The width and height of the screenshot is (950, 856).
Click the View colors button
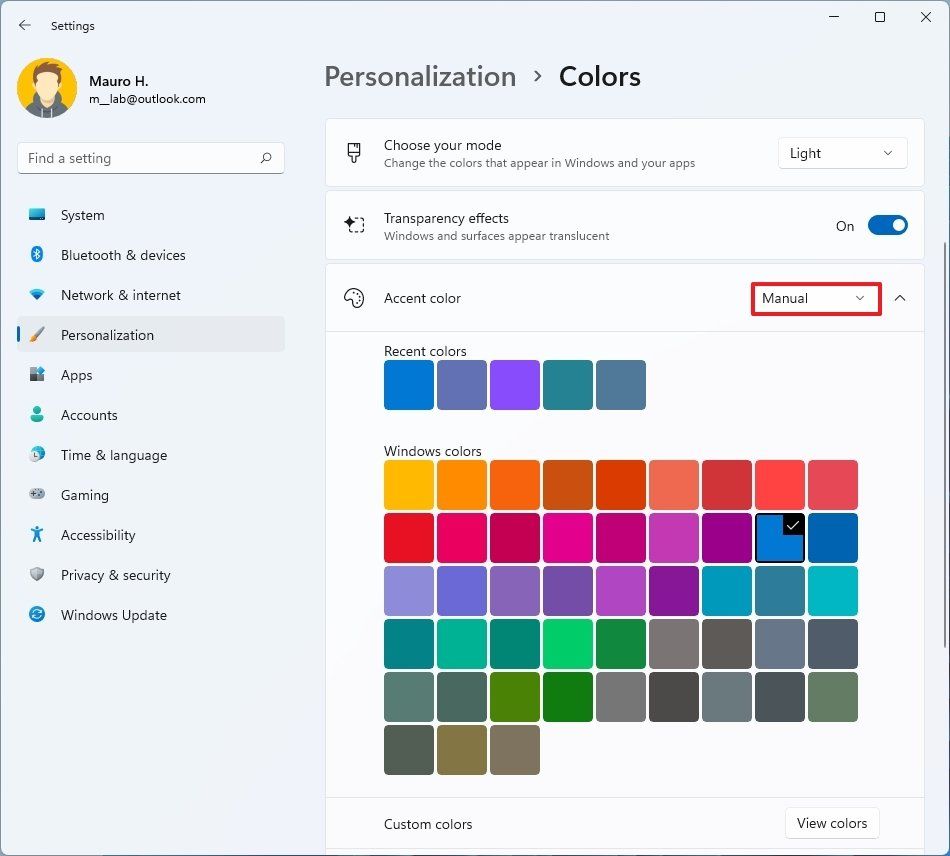[832, 823]
